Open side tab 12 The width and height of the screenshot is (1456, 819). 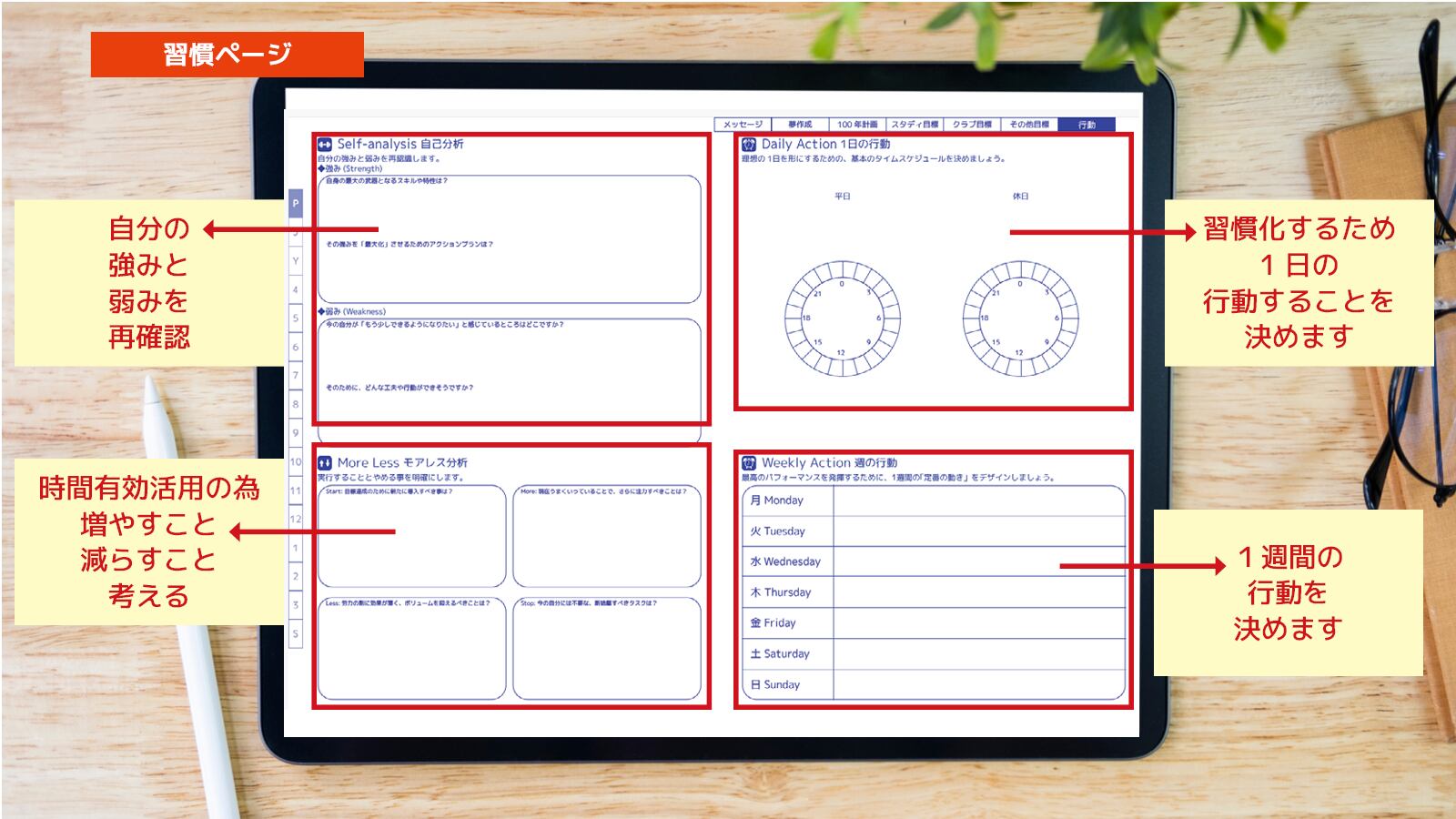(295, 519)
